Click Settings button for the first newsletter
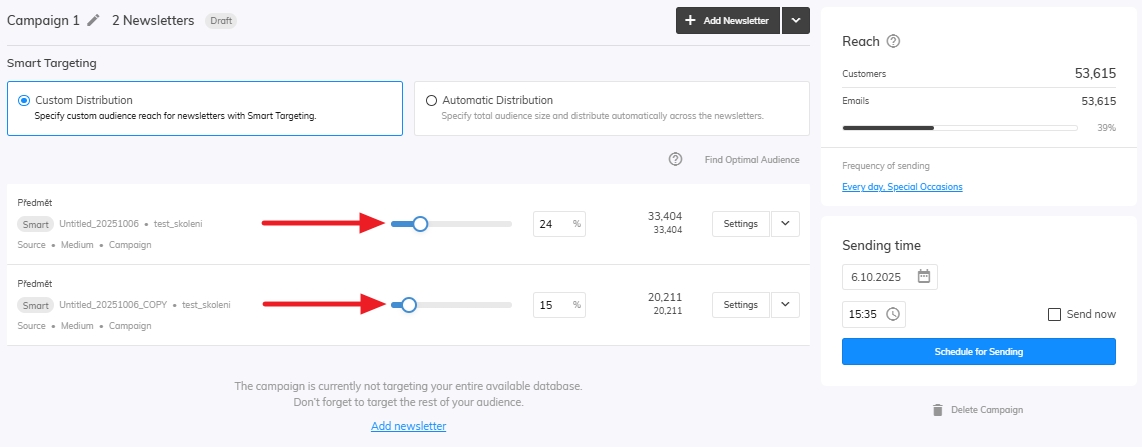The height and width of the screenshot is (447, 1142). point(740,224)
